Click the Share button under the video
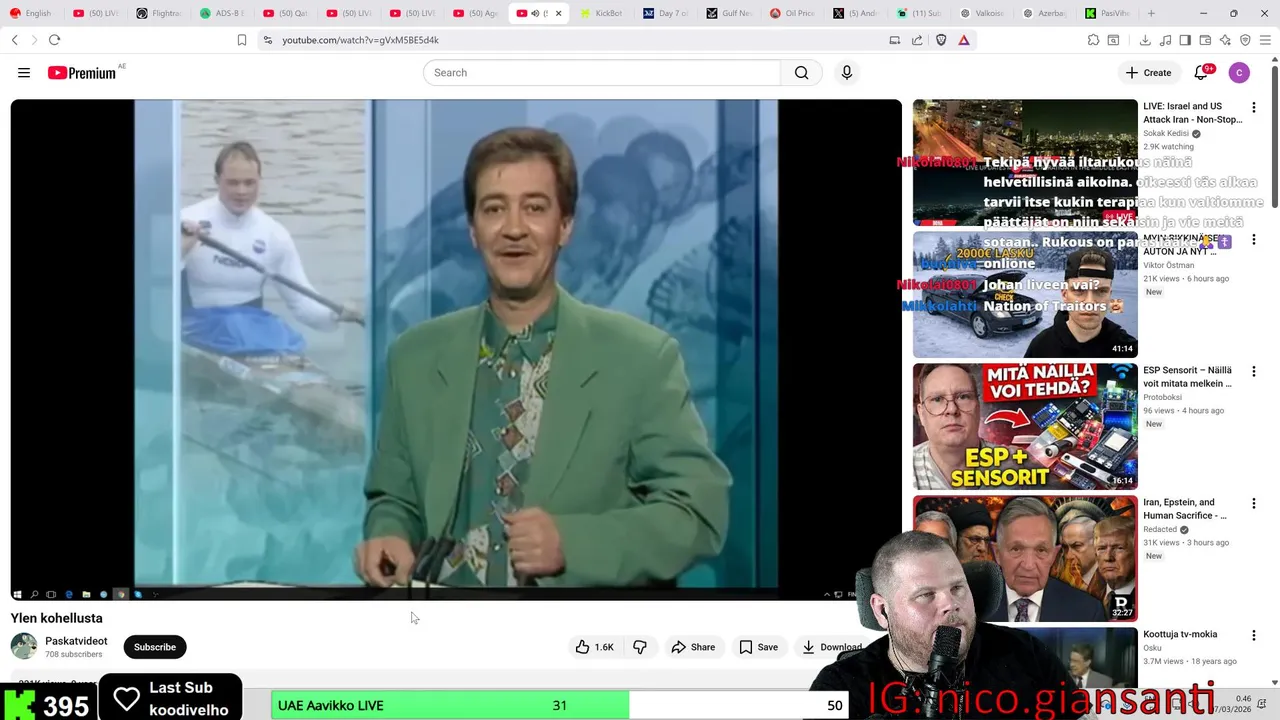Viewport: 1280px width, 720px height. [693, 647]
